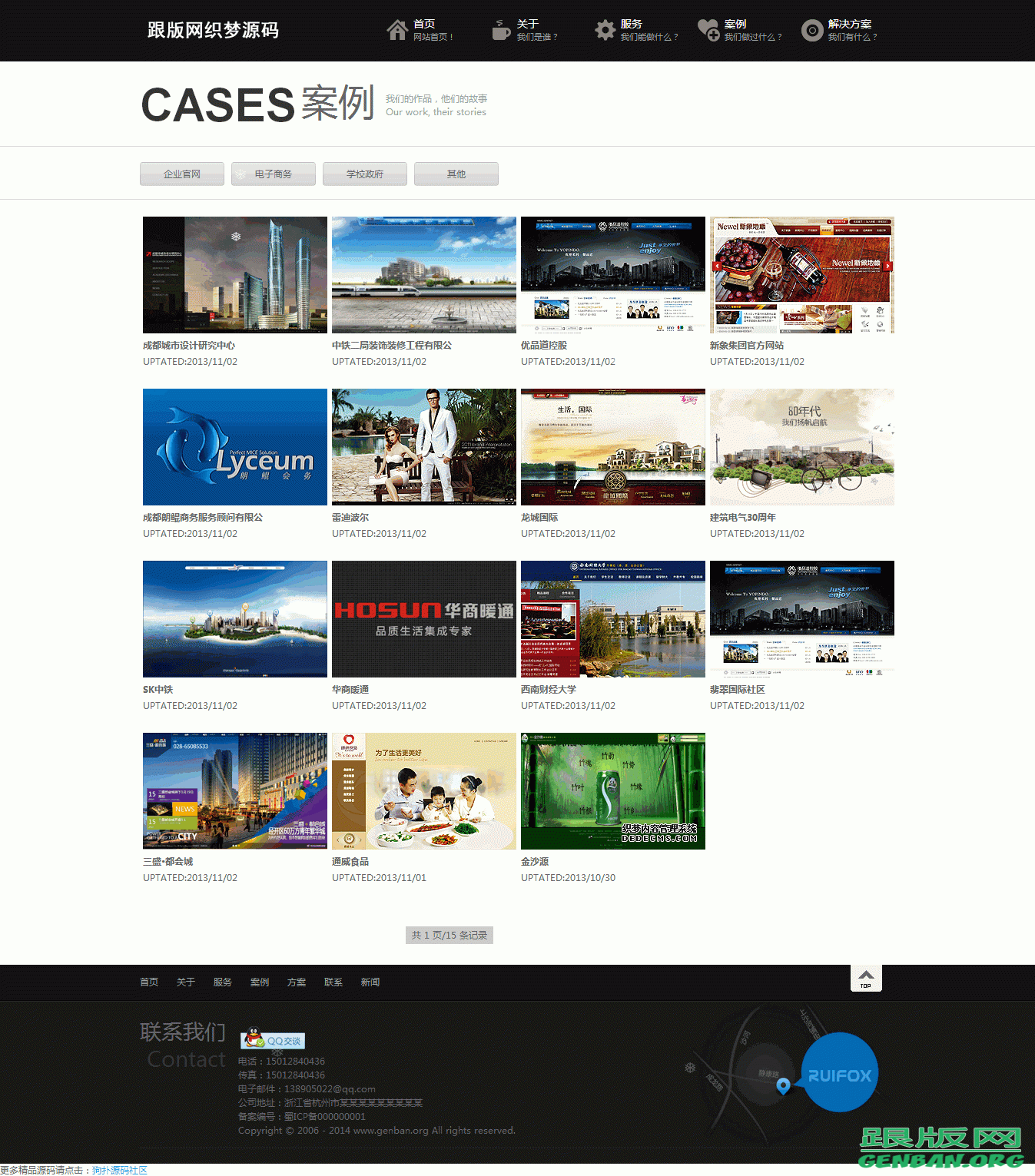Click the home icon beside 首页

tap(396, 29)
